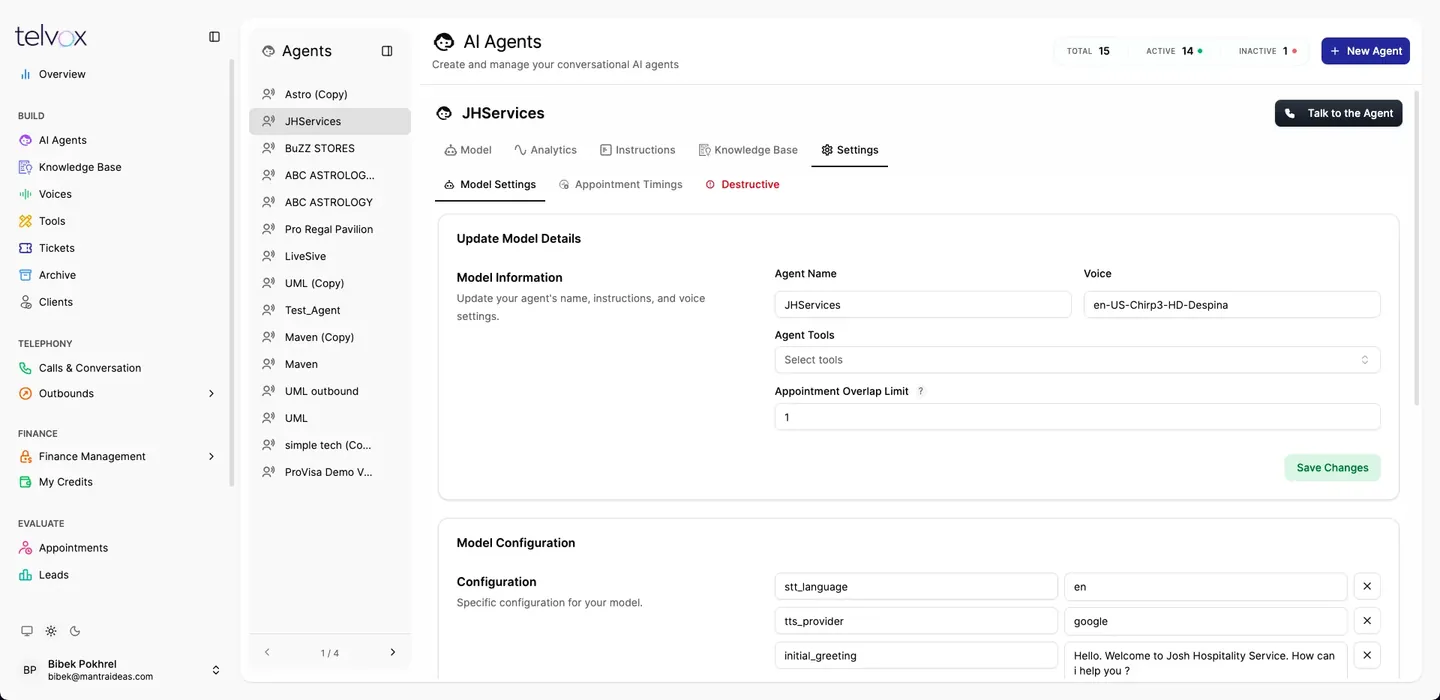Click the Appointments sidebar icon

click(x=26, y=548)
